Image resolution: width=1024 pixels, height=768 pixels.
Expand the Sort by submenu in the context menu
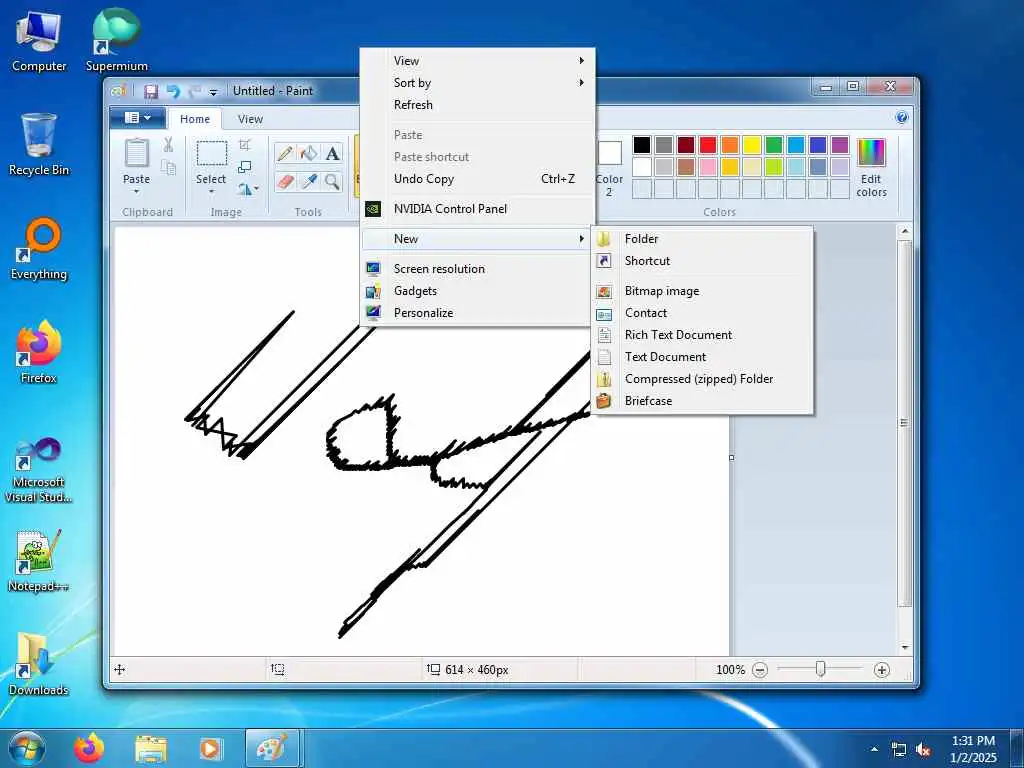(478, 83)
